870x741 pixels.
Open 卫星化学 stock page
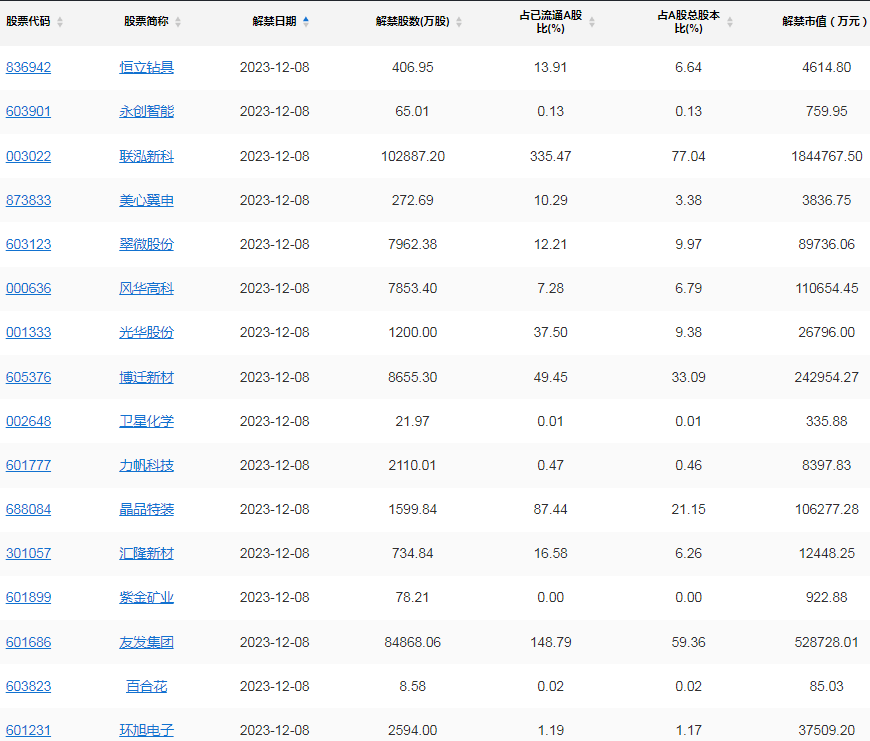point(146,422)
